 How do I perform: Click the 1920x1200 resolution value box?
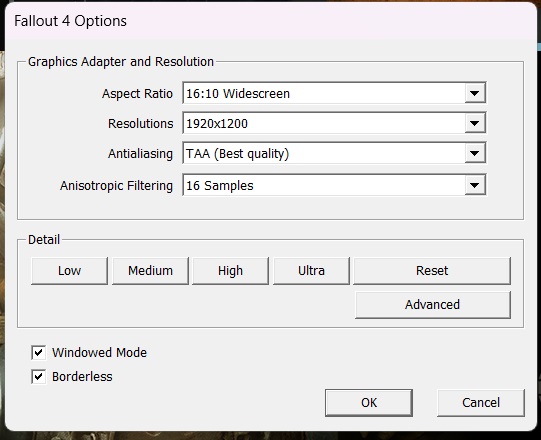point(334,123)
